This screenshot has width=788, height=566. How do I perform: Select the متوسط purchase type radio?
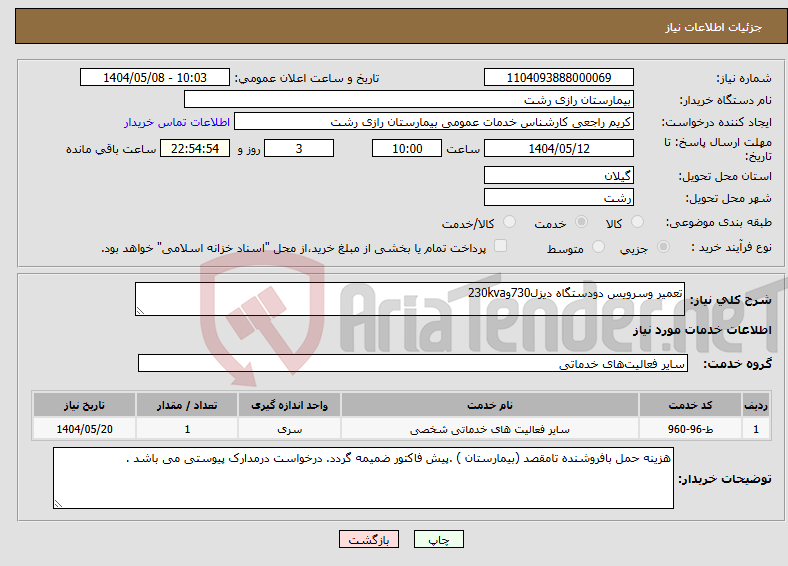click(x=598, y=246)
